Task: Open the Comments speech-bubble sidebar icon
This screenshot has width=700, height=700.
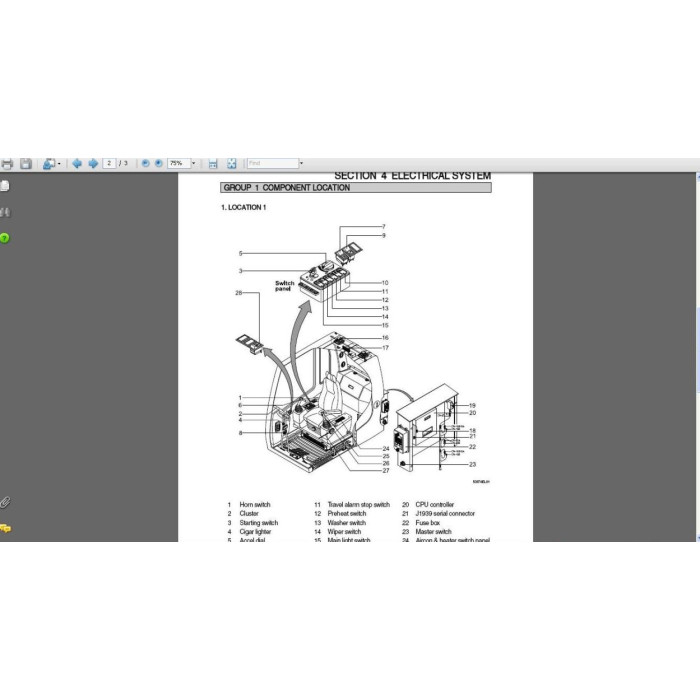Action: 5,529
